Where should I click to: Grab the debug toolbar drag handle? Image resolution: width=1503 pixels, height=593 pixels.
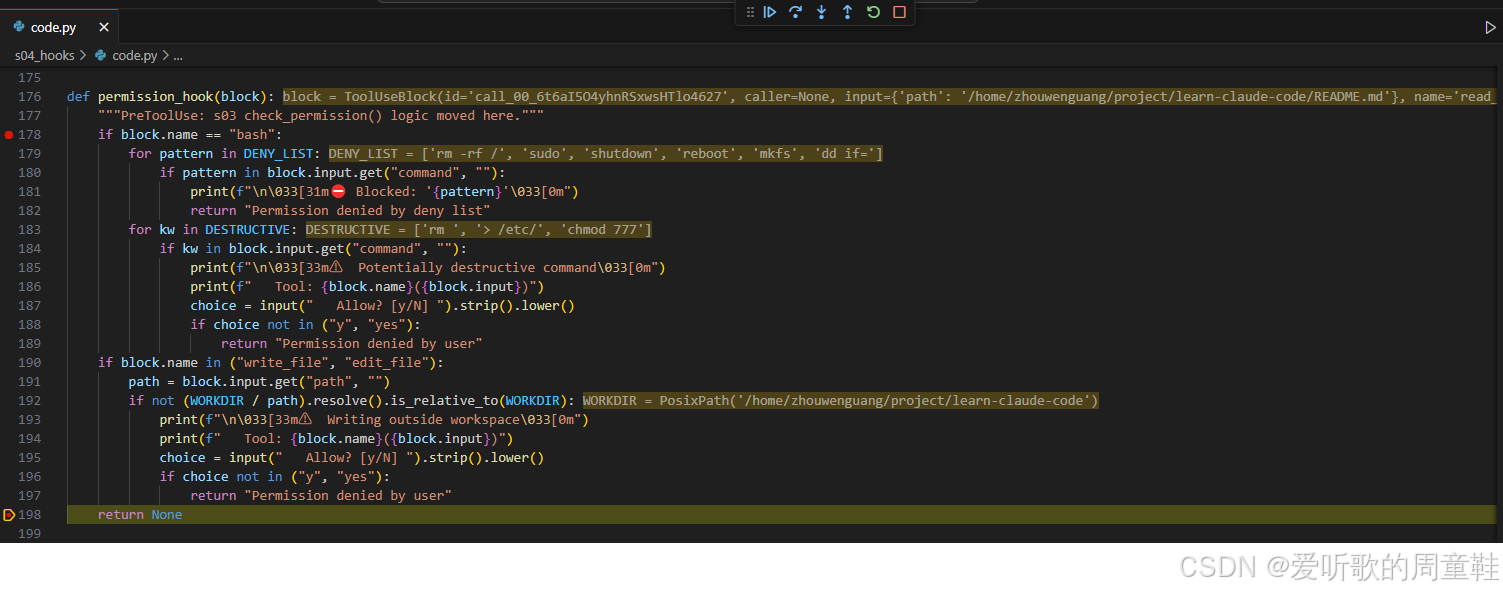point(750,12)
